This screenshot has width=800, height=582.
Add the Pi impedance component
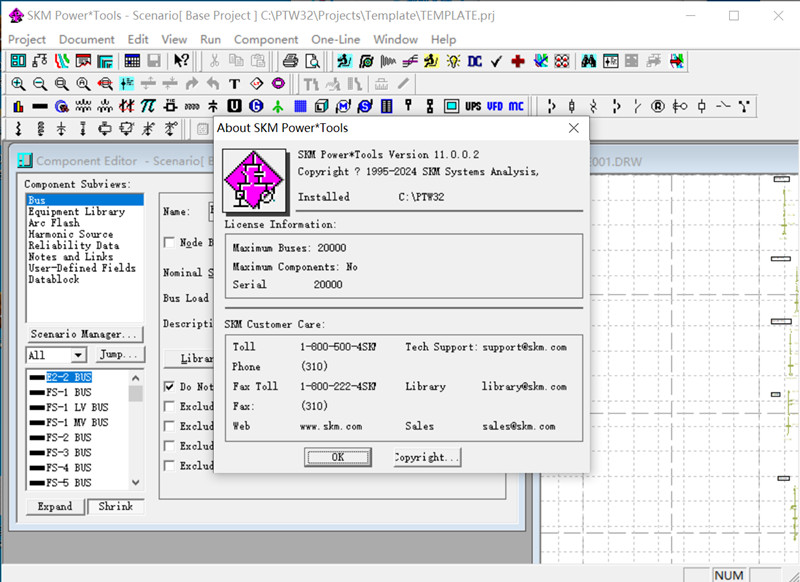pos(148,106)
